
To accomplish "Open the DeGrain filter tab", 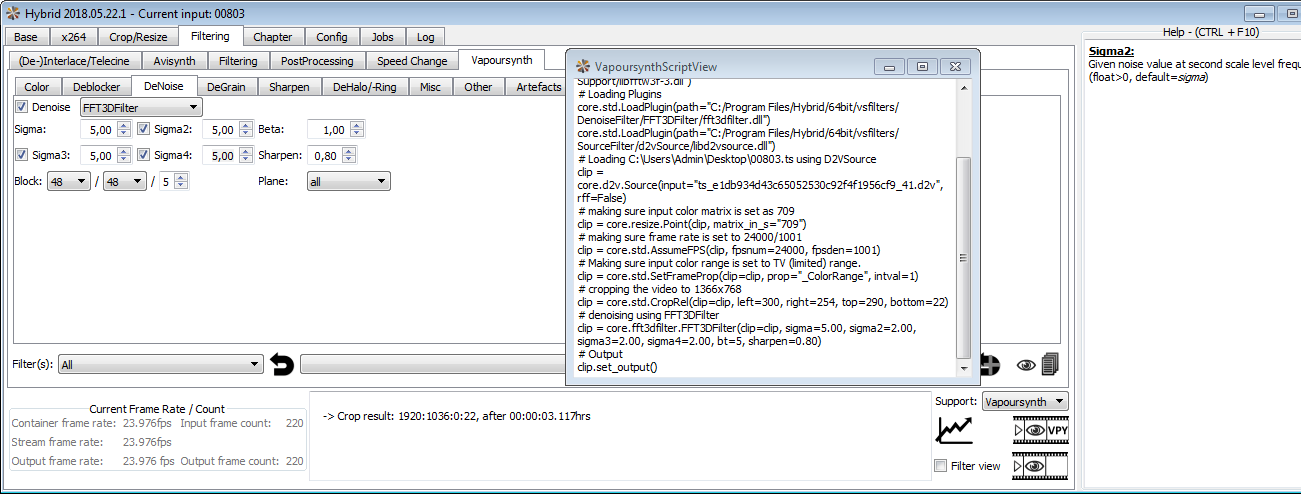I will (x=227, y=87).
